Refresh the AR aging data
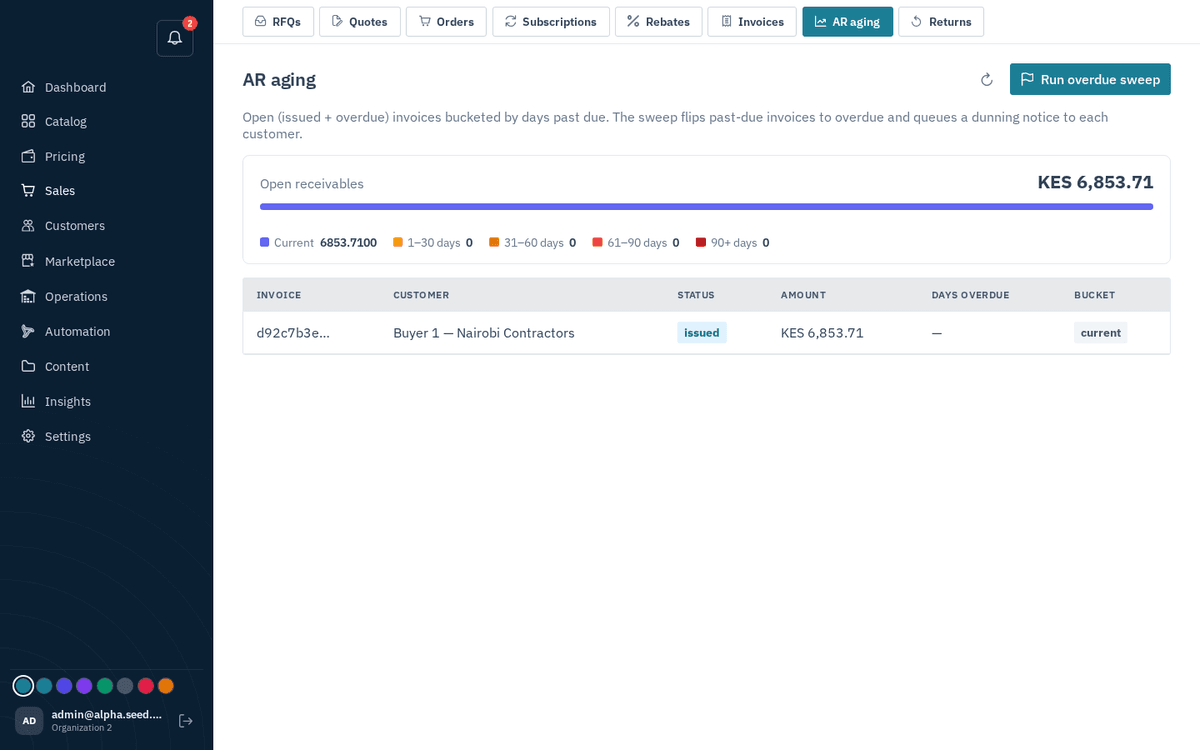This screenshot has width=1200, height=750. pos(986,80)
